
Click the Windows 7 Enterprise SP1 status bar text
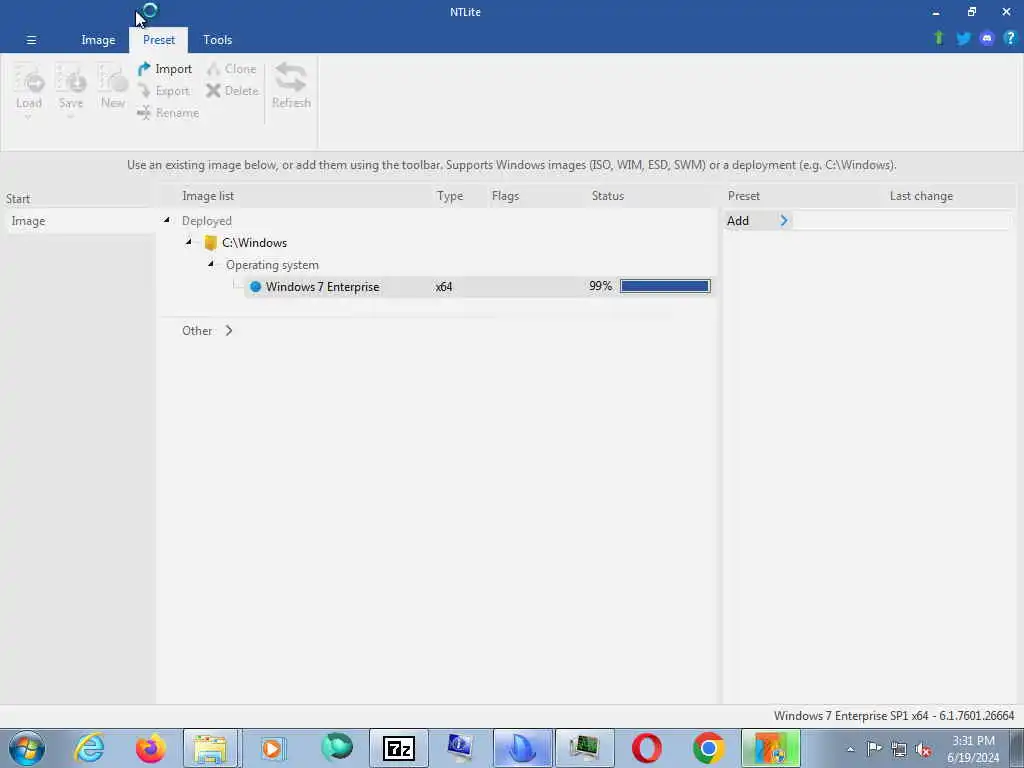point(894,716)
